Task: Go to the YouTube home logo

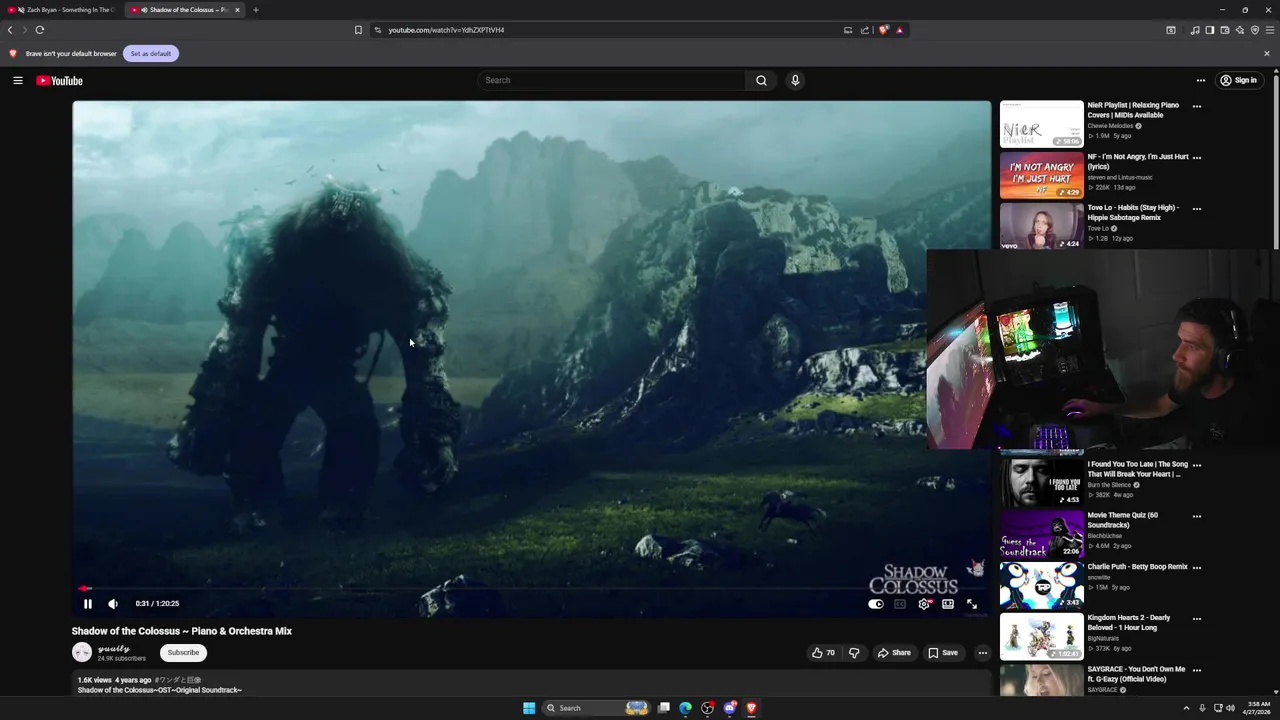Action: pos(59,80)
